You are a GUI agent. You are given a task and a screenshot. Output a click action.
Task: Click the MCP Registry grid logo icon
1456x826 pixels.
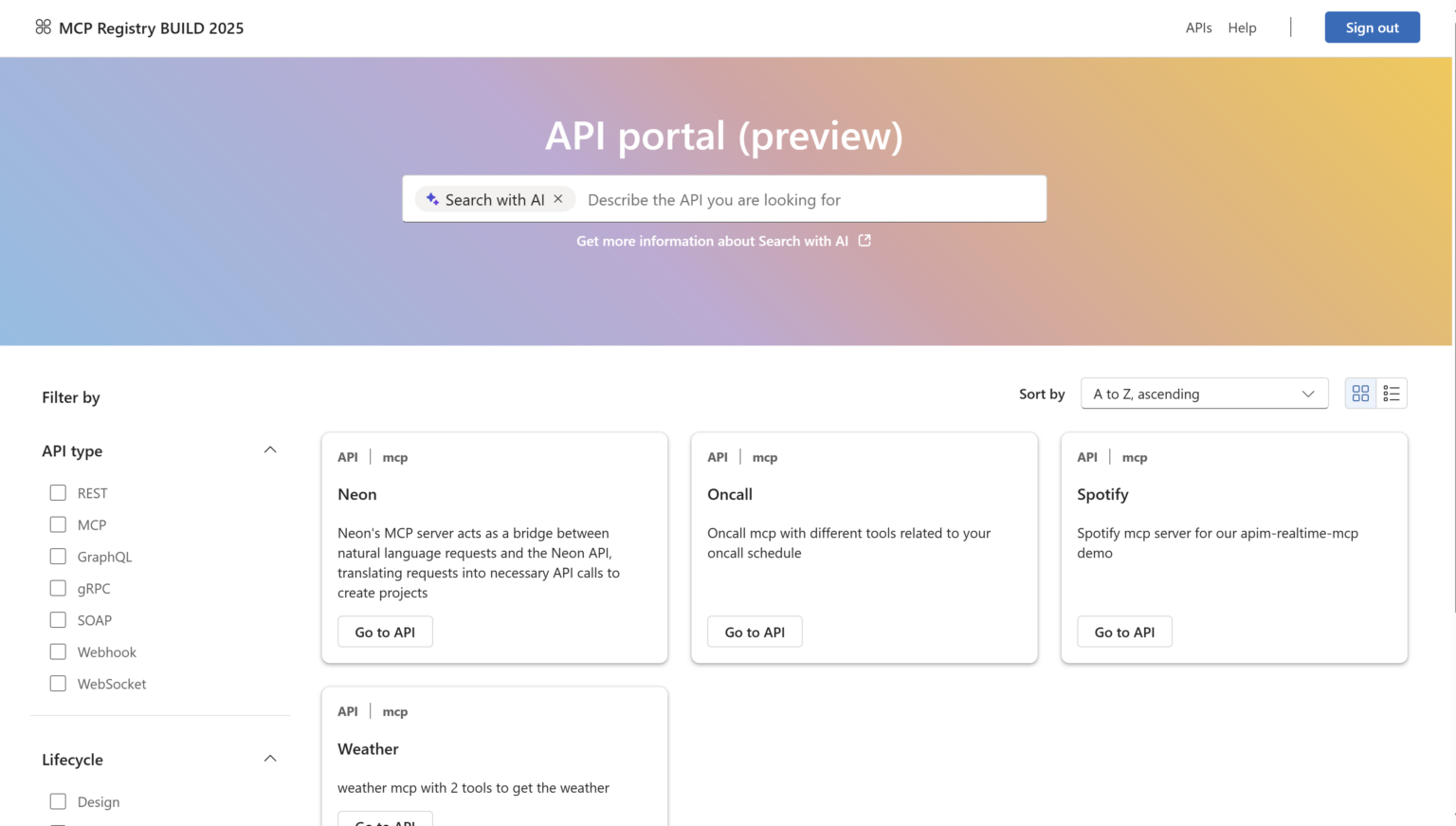click(43, 28)
